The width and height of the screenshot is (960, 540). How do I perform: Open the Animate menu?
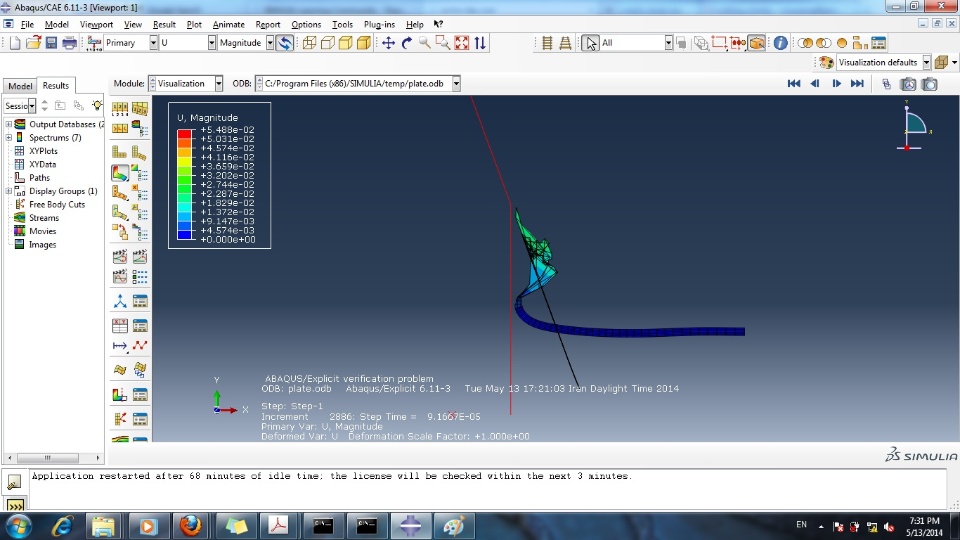coord(228,24)
